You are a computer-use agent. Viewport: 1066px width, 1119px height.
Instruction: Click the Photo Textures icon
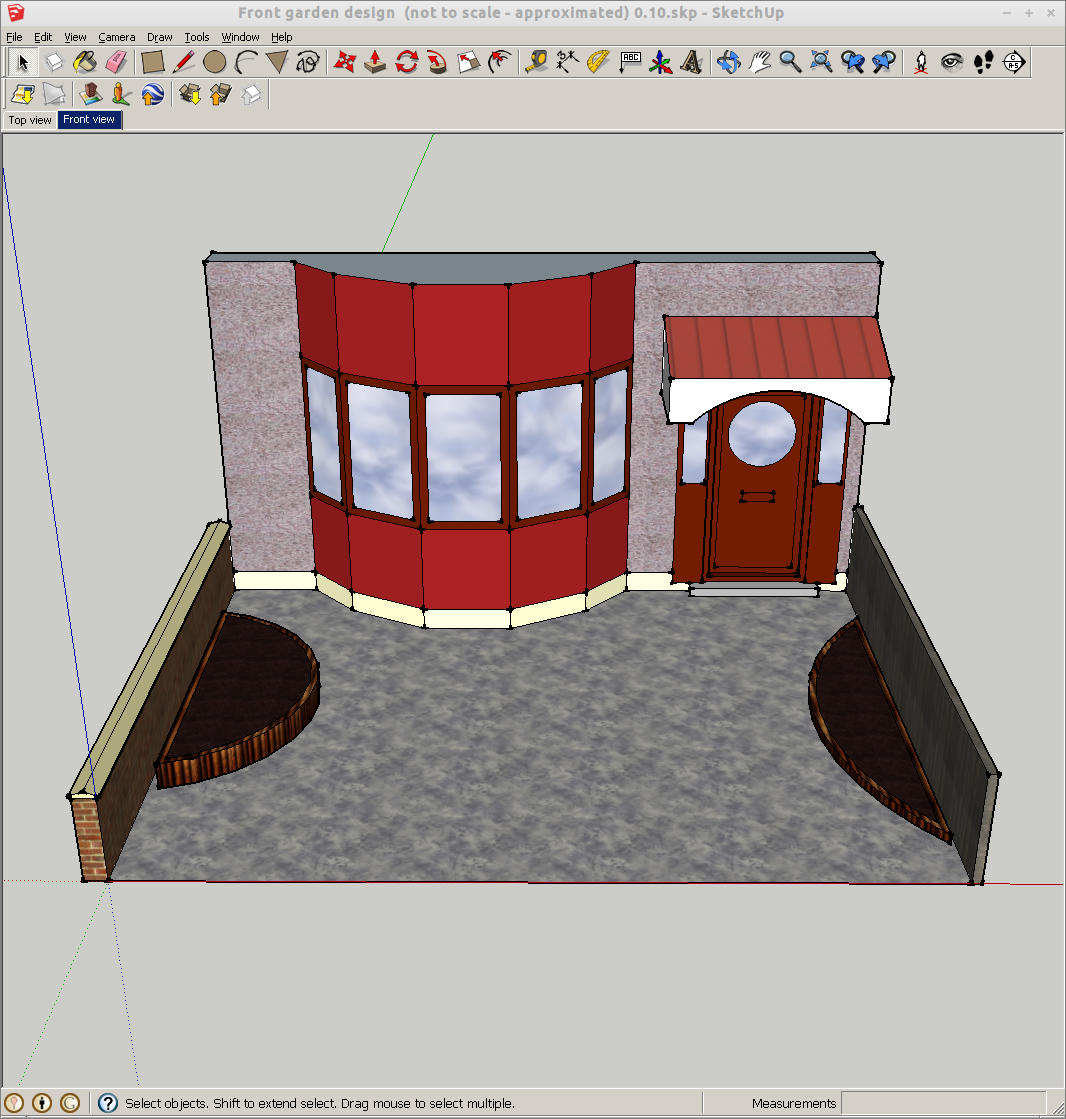tap(121, 94)
